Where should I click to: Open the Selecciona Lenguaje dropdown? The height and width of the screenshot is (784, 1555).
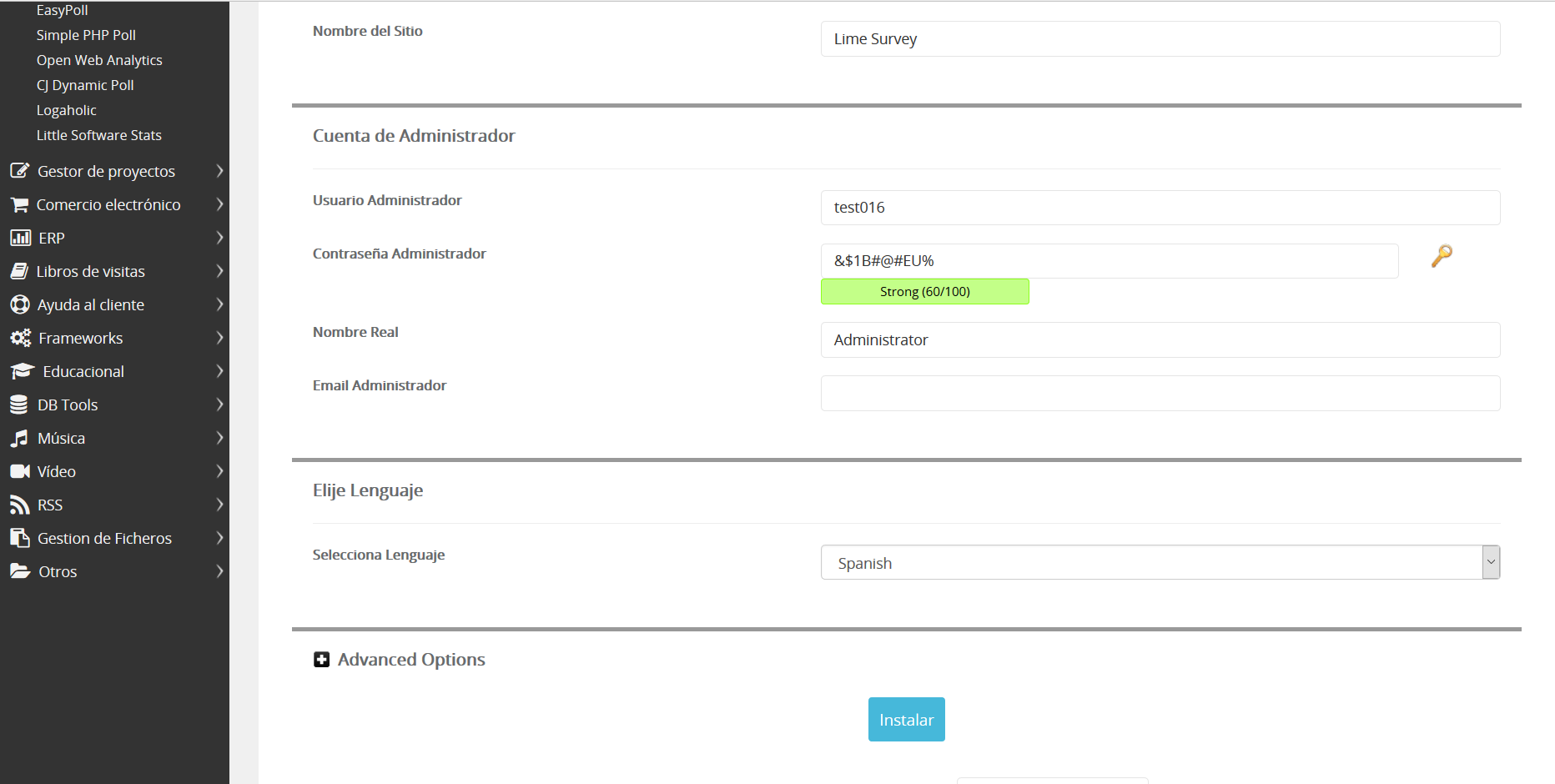1160,563
